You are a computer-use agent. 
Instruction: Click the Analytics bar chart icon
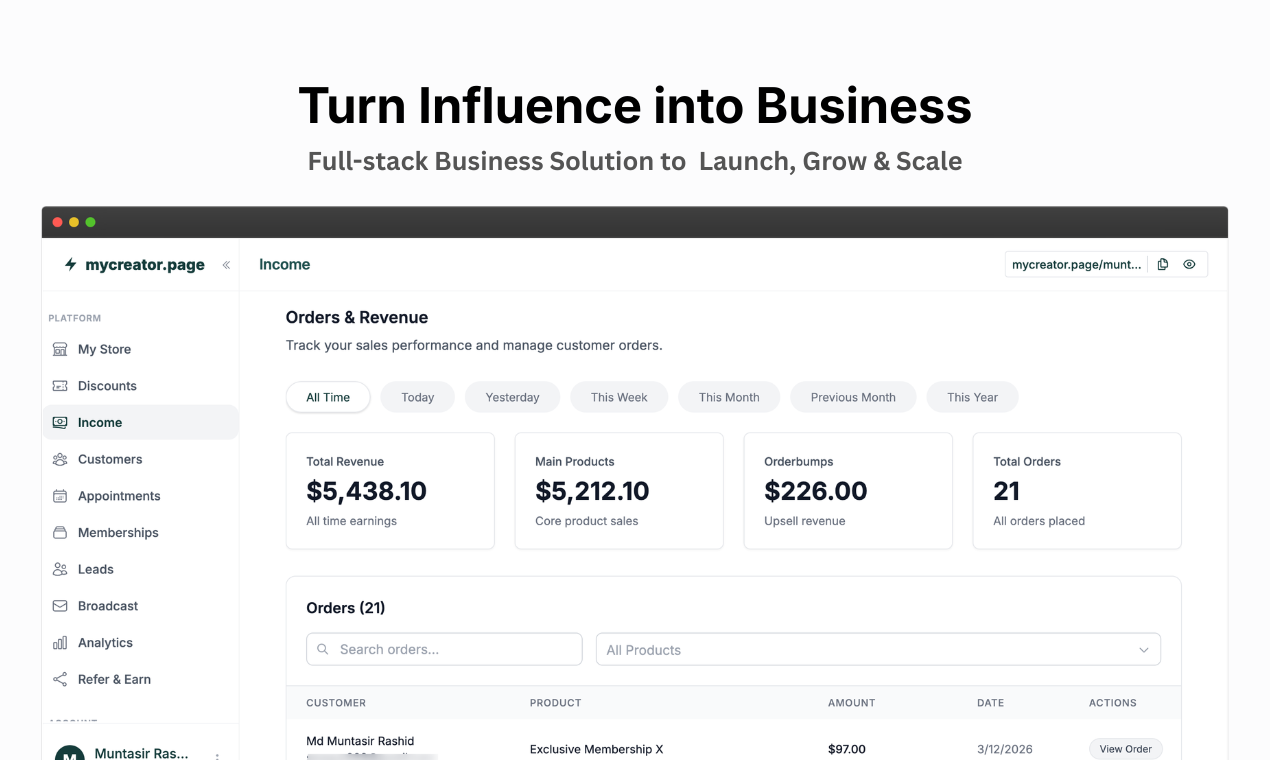pyautogui.click(x=60, y=643)
